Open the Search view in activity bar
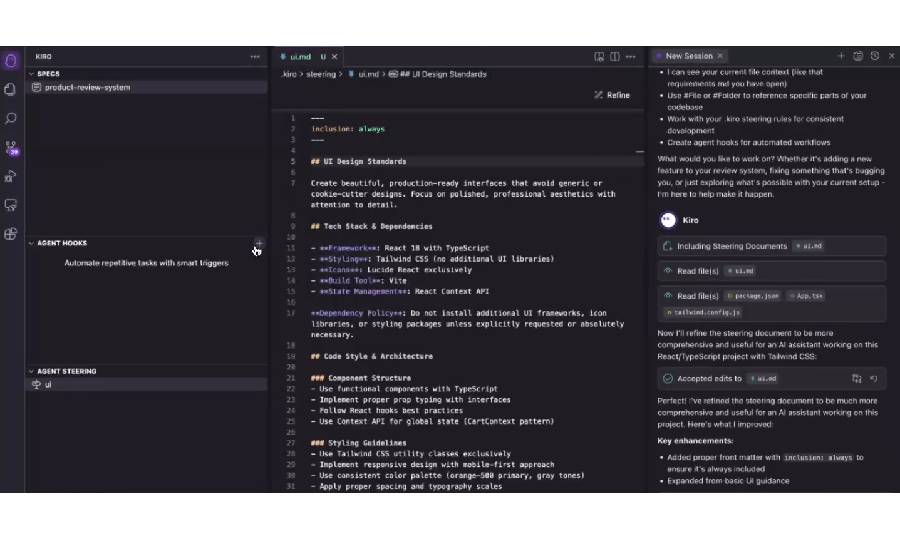Image resolution: width=900 pixels, height=540 pixels. pyautogui.click(x=10, y=118)
